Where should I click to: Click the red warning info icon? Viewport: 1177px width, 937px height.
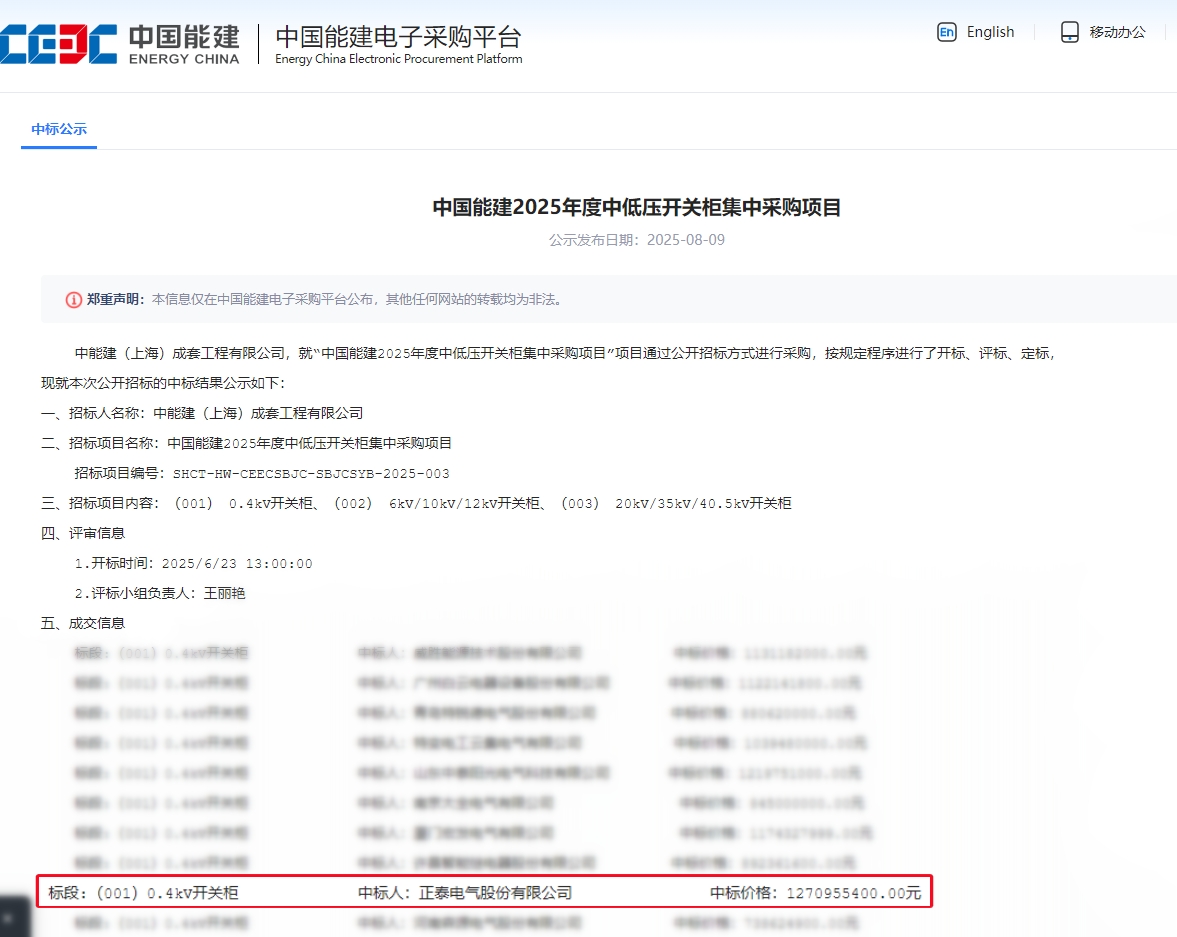[x=74, y=300]
